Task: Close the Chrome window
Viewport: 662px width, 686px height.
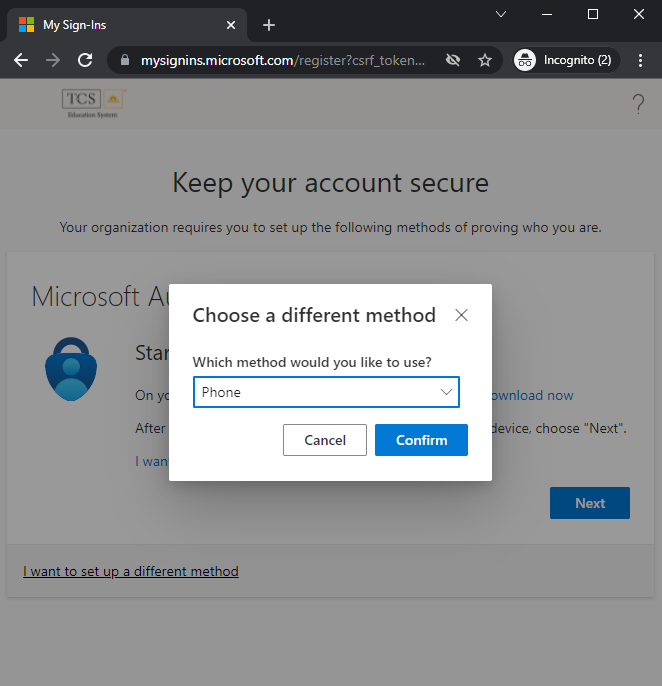Action: click(639, 14)
